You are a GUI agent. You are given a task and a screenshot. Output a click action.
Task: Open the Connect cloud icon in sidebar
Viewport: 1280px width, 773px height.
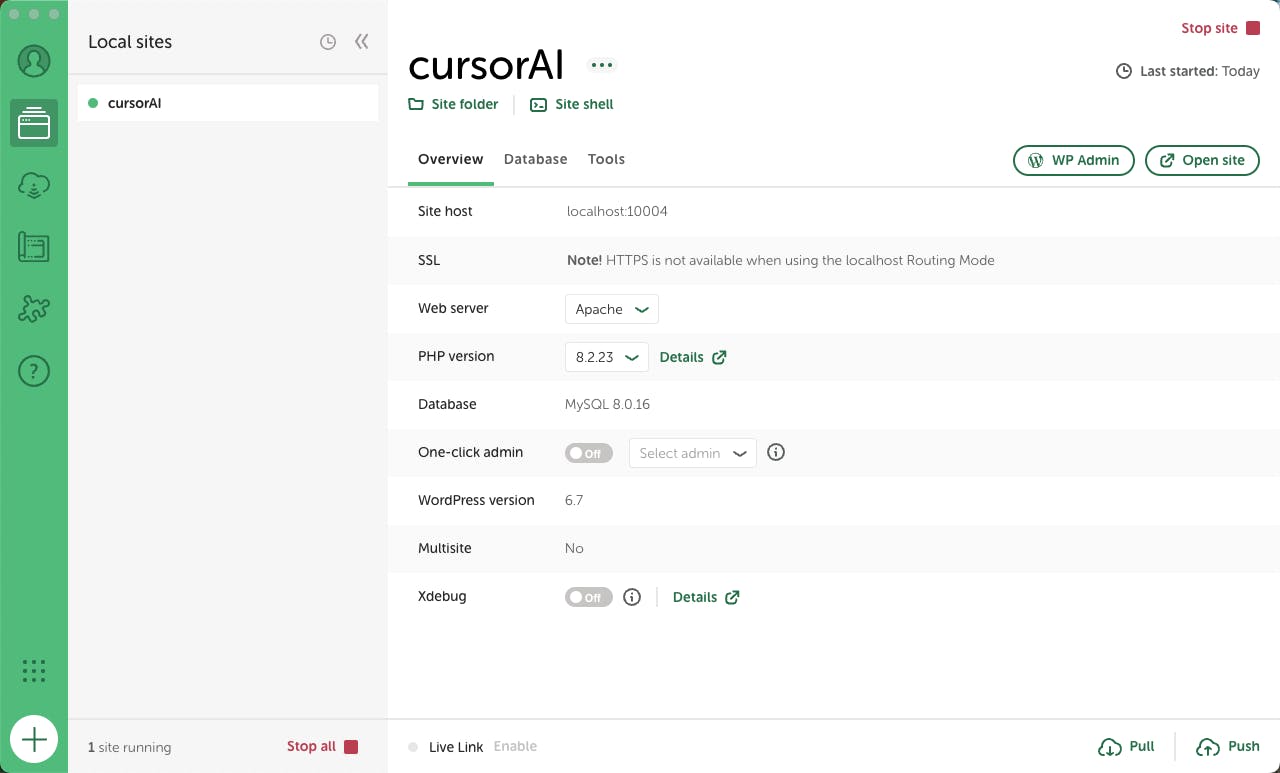click(x=34, y=185)
